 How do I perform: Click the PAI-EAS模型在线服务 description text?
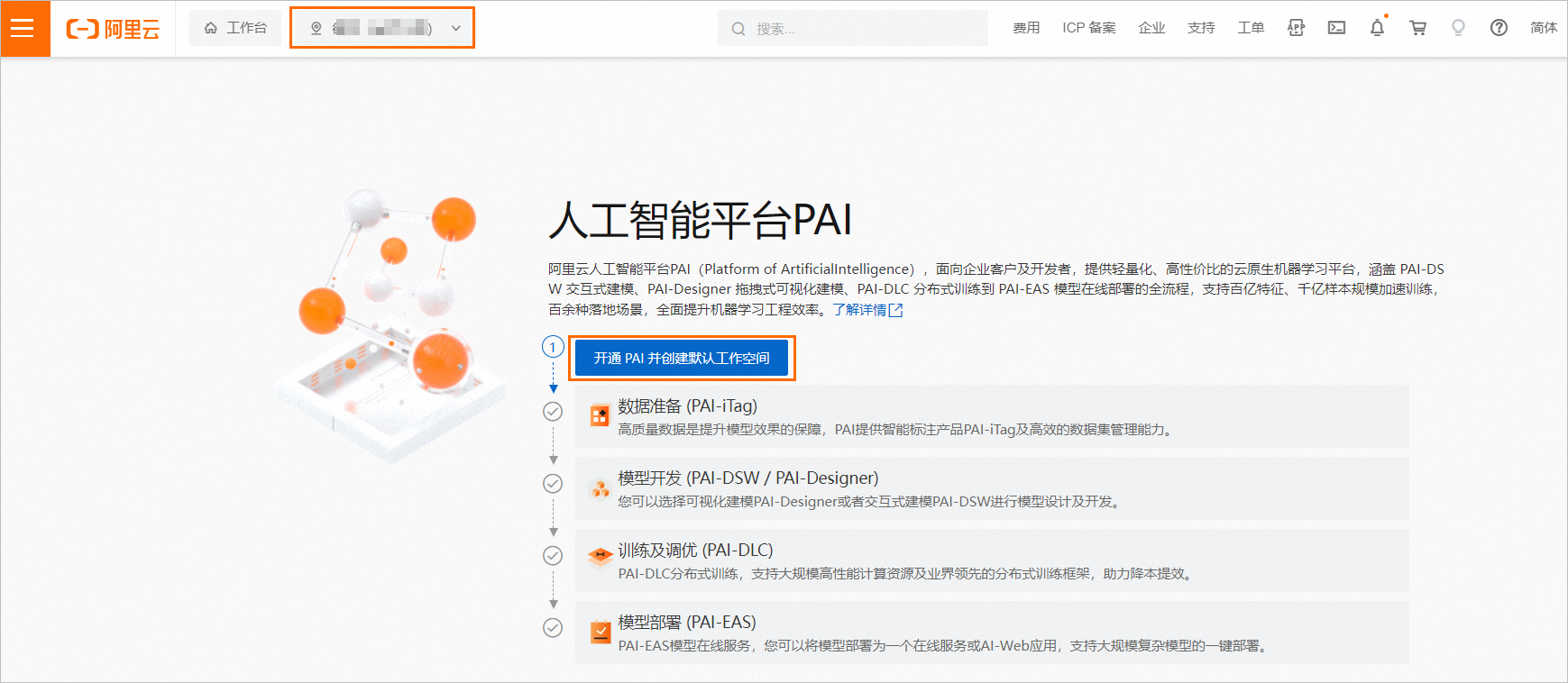coord(944,646)
